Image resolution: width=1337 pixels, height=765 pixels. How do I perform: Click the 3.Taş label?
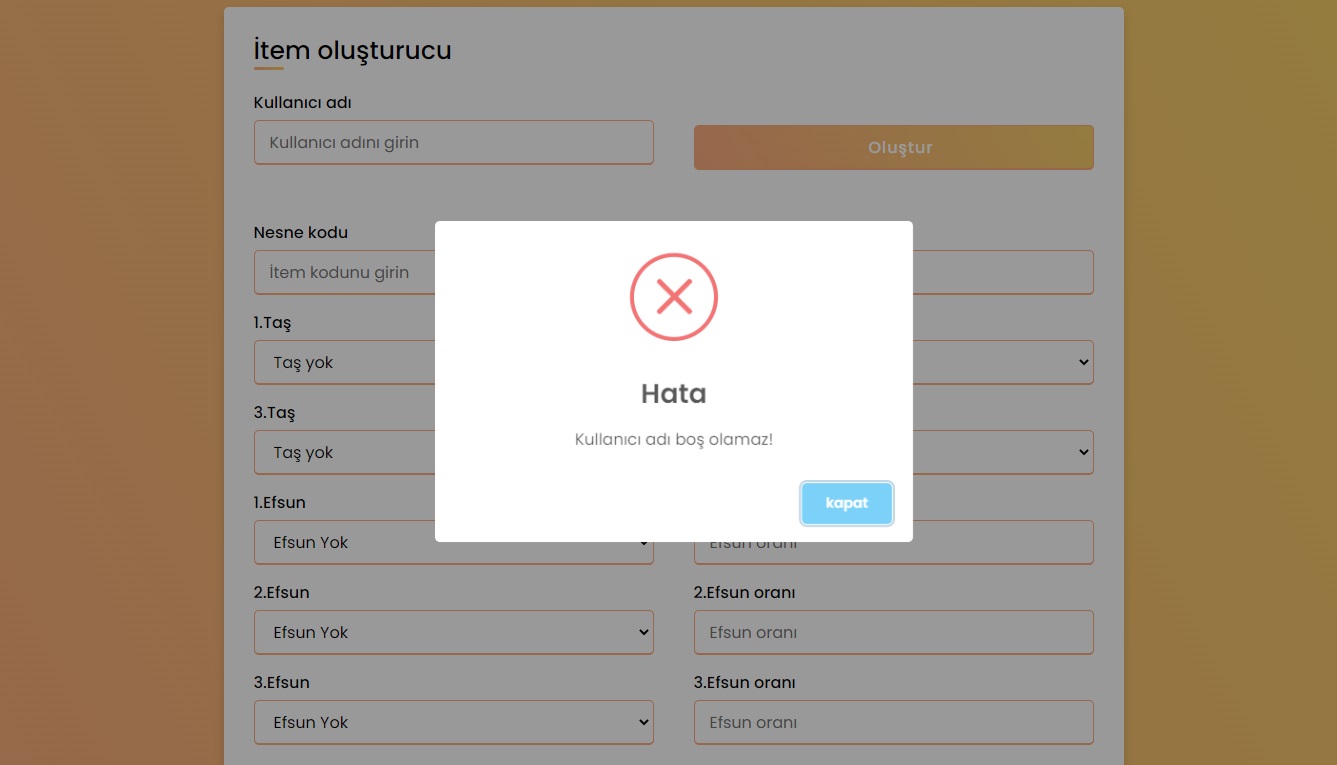(275, 413)
